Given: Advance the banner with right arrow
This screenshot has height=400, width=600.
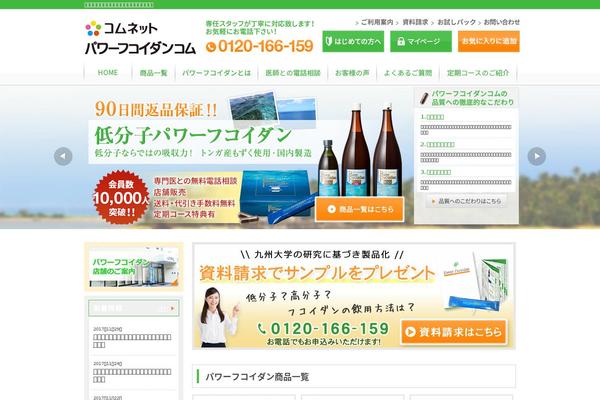Looking at the screenshot, I should point(536,156).
